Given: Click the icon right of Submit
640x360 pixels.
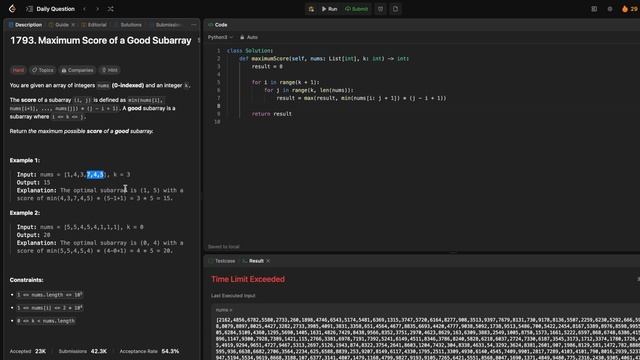Looking at the screenshot, I should (x=380, y=9).
